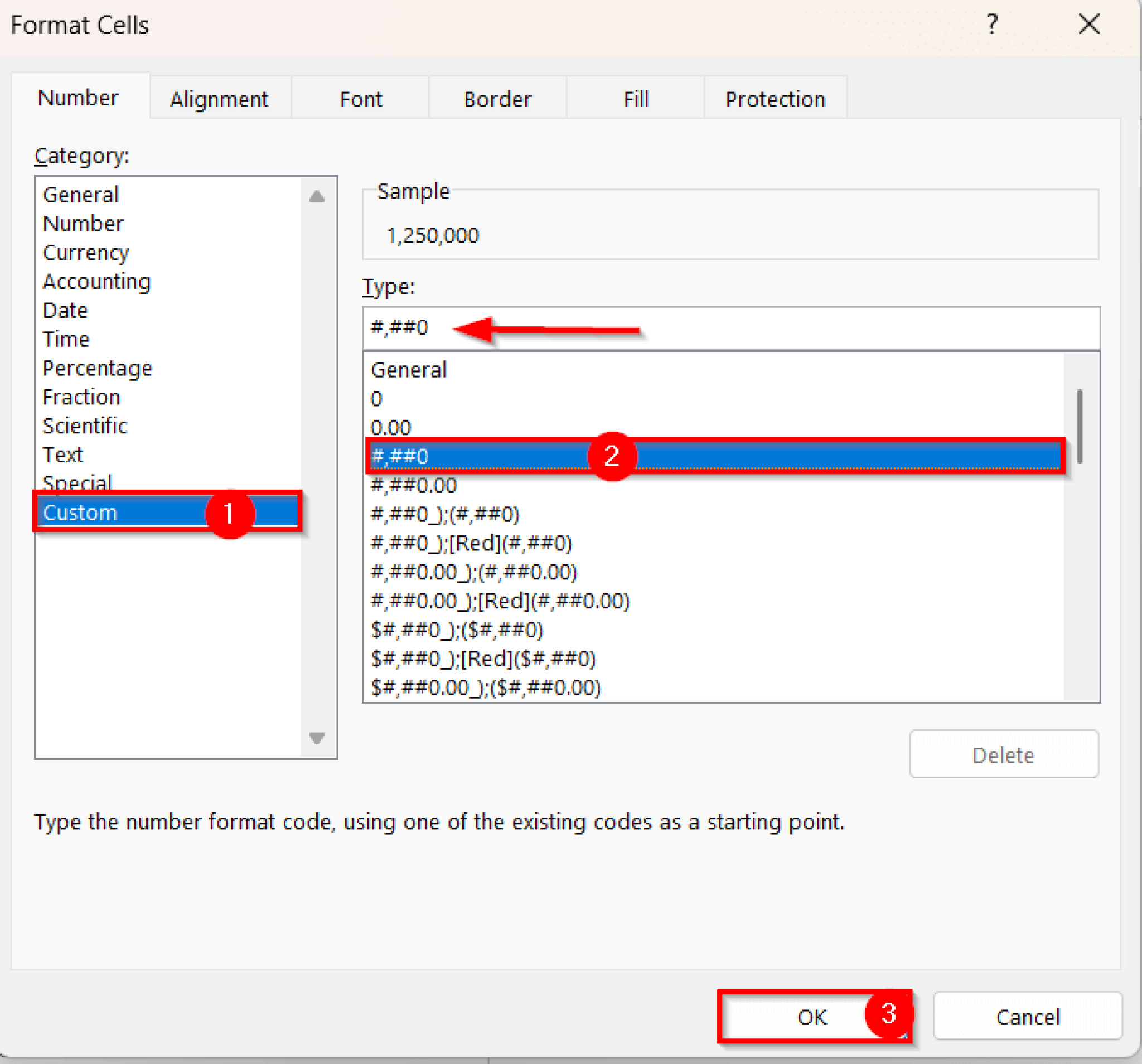Pick the Accounting category
Screen dimensions: 1142x1064
tap(96, 282)
